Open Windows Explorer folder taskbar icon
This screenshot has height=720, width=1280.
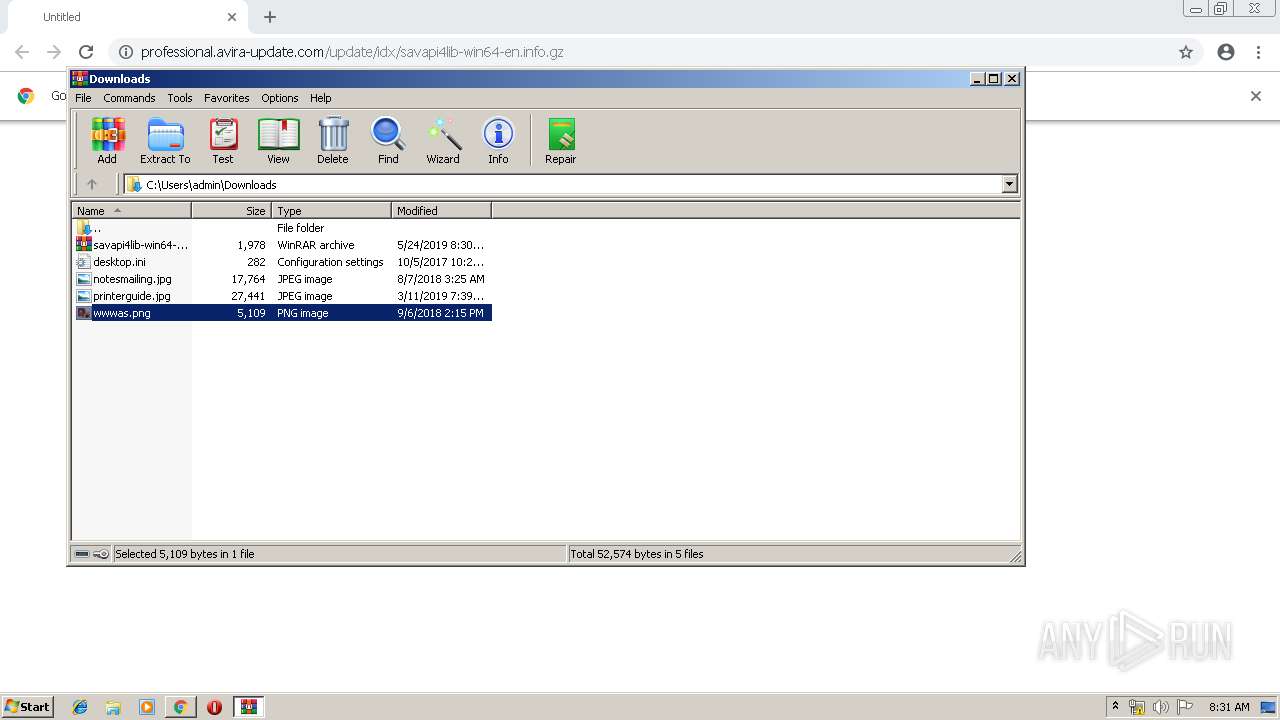pos(113,707)
